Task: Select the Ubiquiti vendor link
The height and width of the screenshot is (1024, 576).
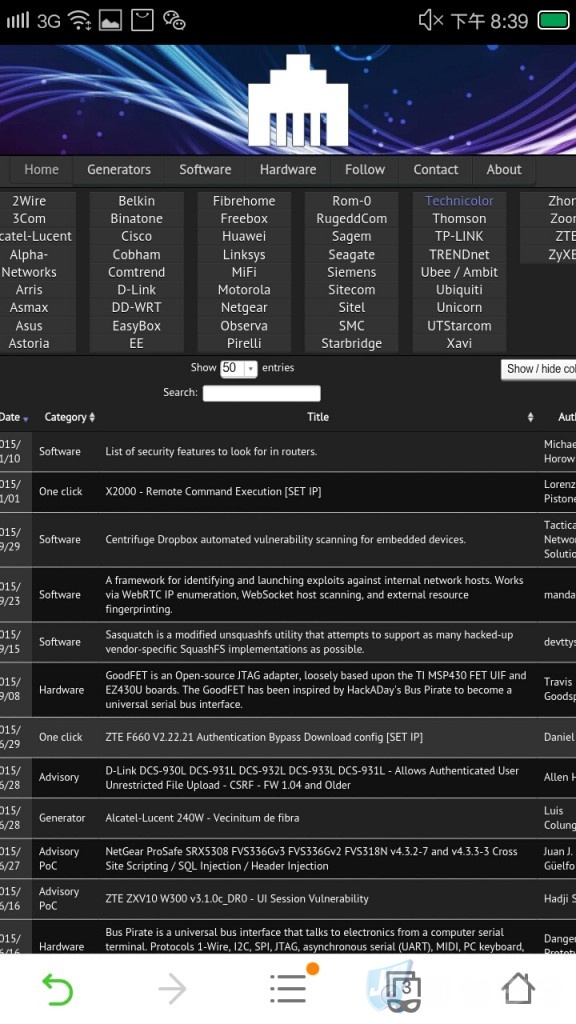Action: tap(459, 290)
